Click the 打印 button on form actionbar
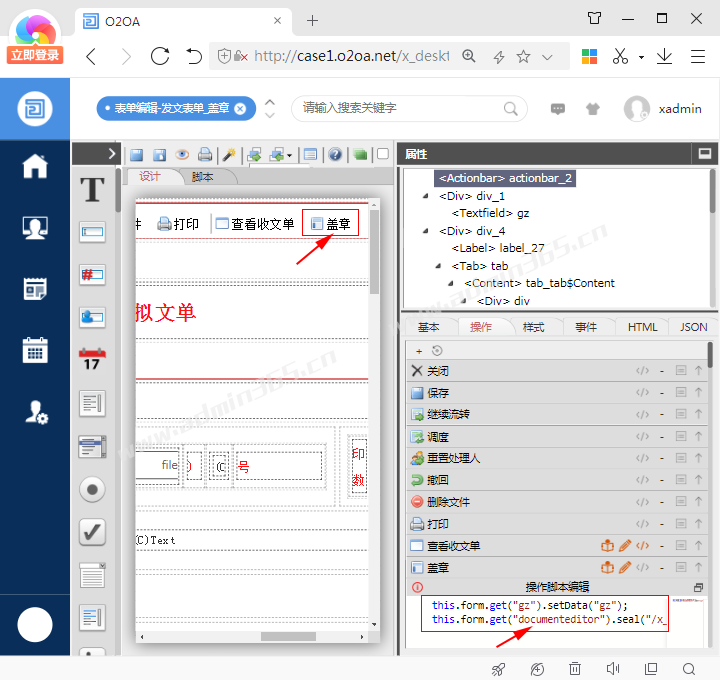This screenshot has height=680, width=720. 178,224
